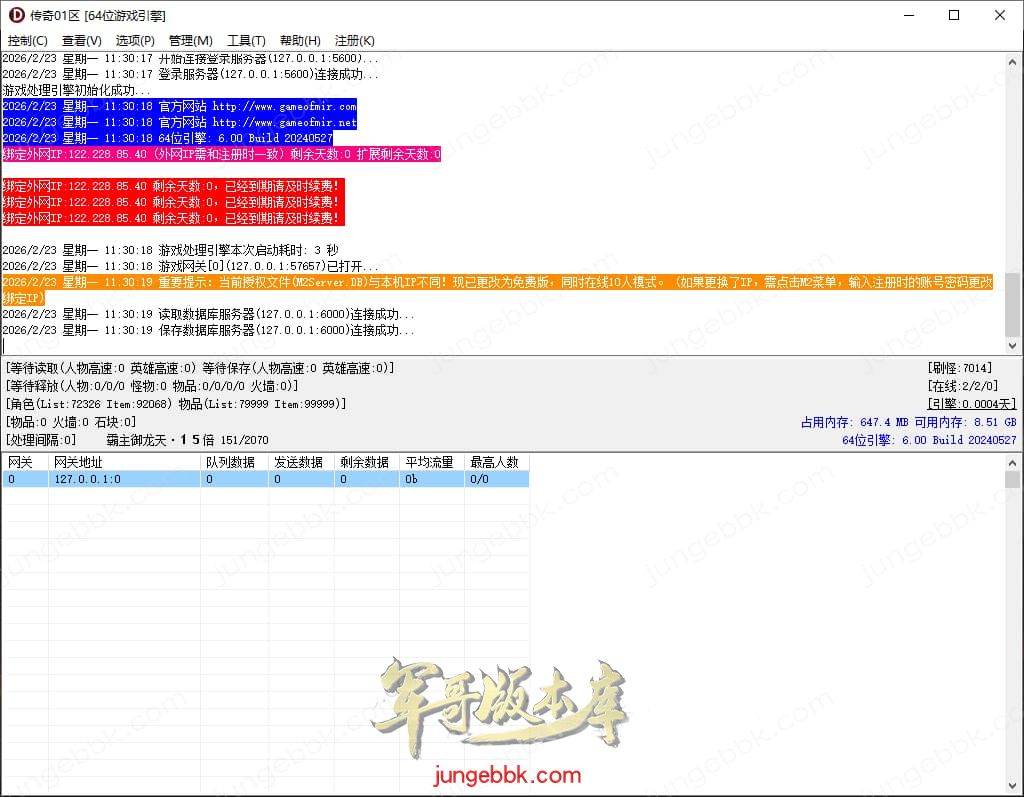Image resolution: width=1024 pixels, height=797 pixels.
Task: Click the 最高人数 column header
Action: pyautogui.click(x=495, y=463)
